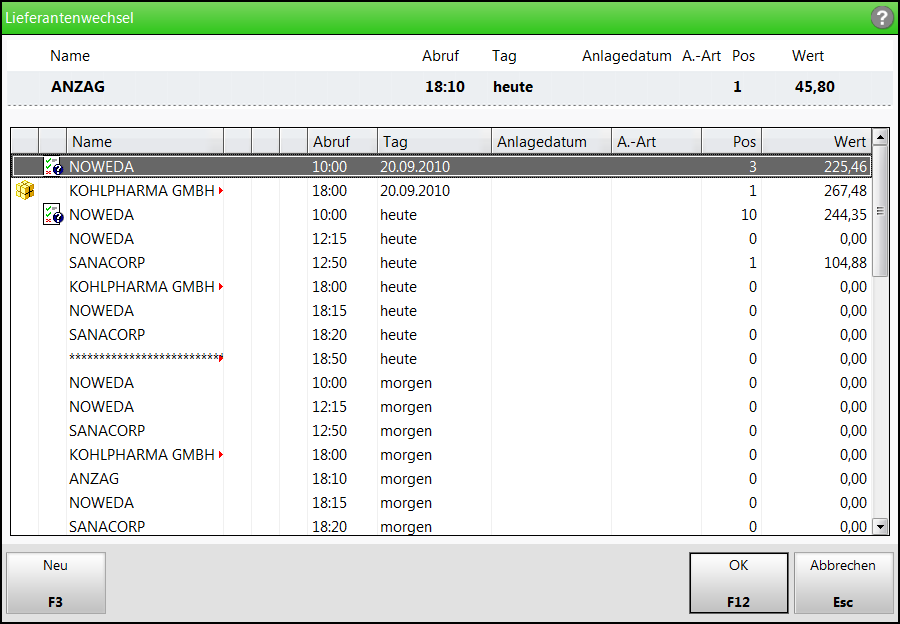Image resolution: width=900 pixels, height=624 pixels.
Task: Click the vertical scrollbar thumb of the list
Action: (880, 211)
